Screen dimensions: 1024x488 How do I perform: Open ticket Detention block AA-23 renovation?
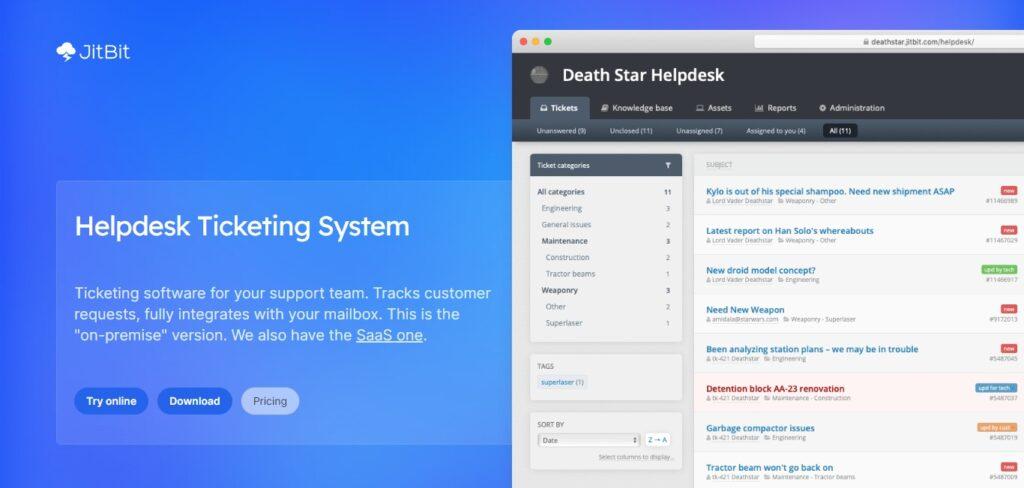pyautogui.click(x=775, y=389)
